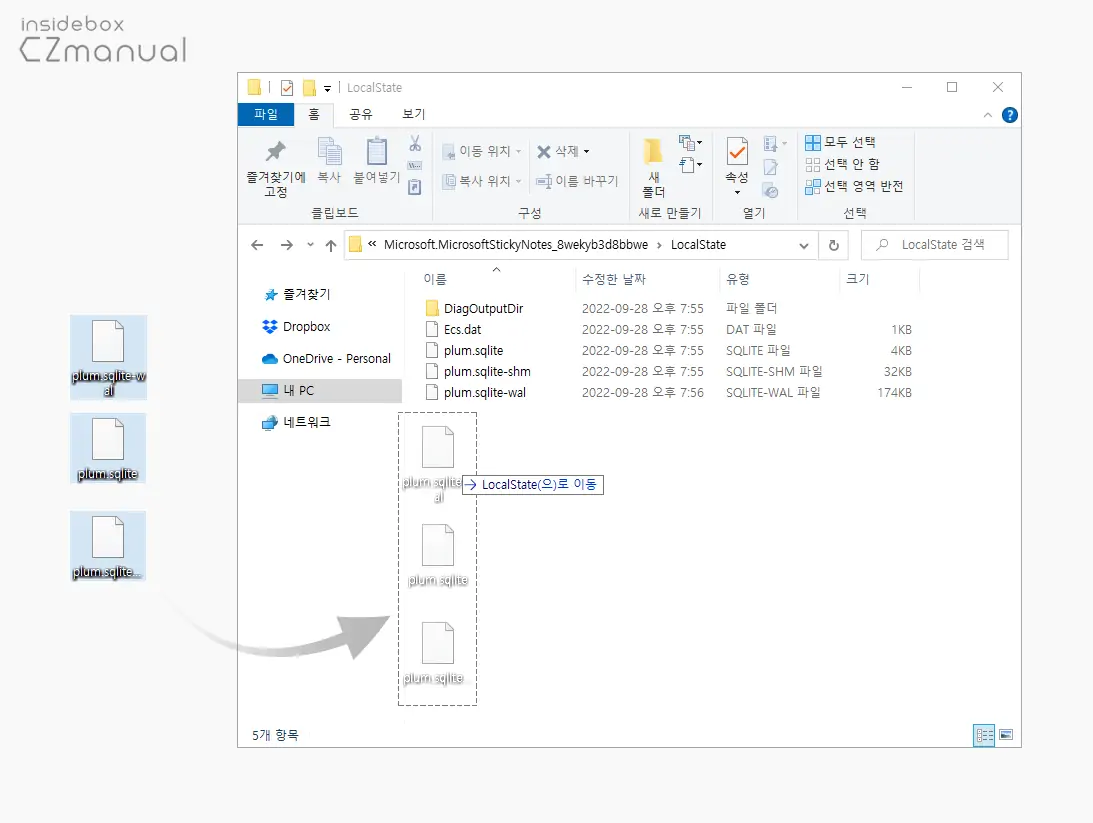Screen dimensions: 1093x823
Task: Expand the address bar history dropdown
Action: (x=804, y=245)
